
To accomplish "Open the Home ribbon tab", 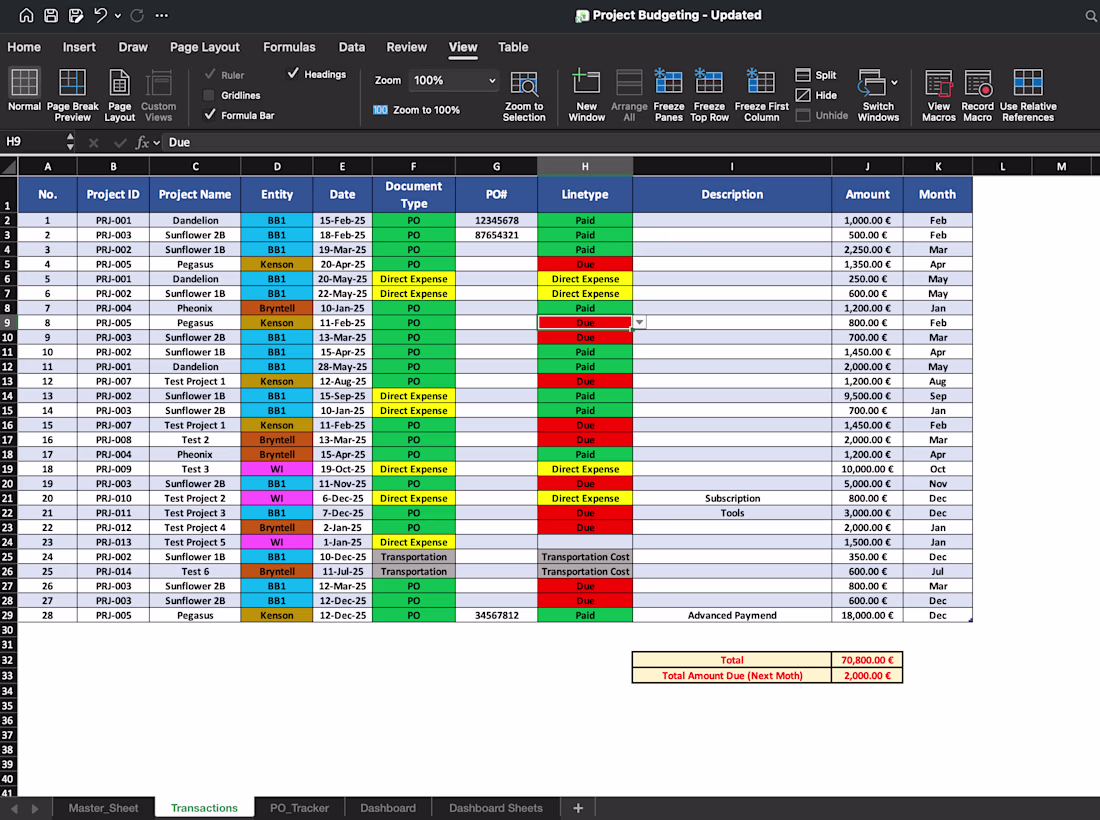I will pos(24,47).
